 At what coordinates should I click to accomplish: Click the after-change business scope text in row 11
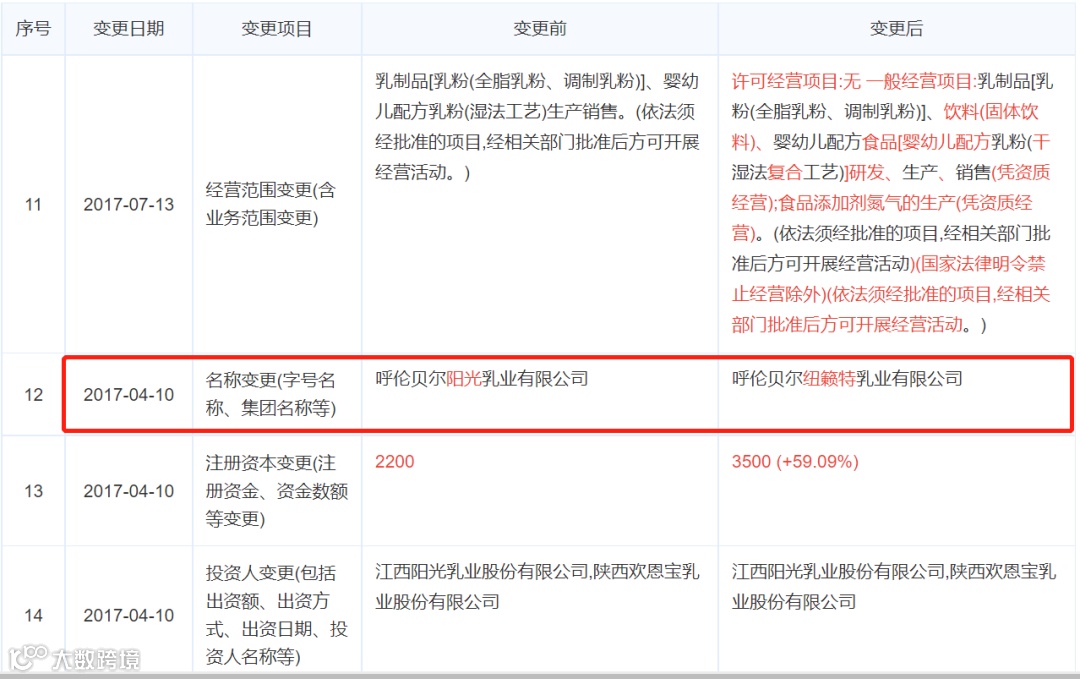[892, 202]
